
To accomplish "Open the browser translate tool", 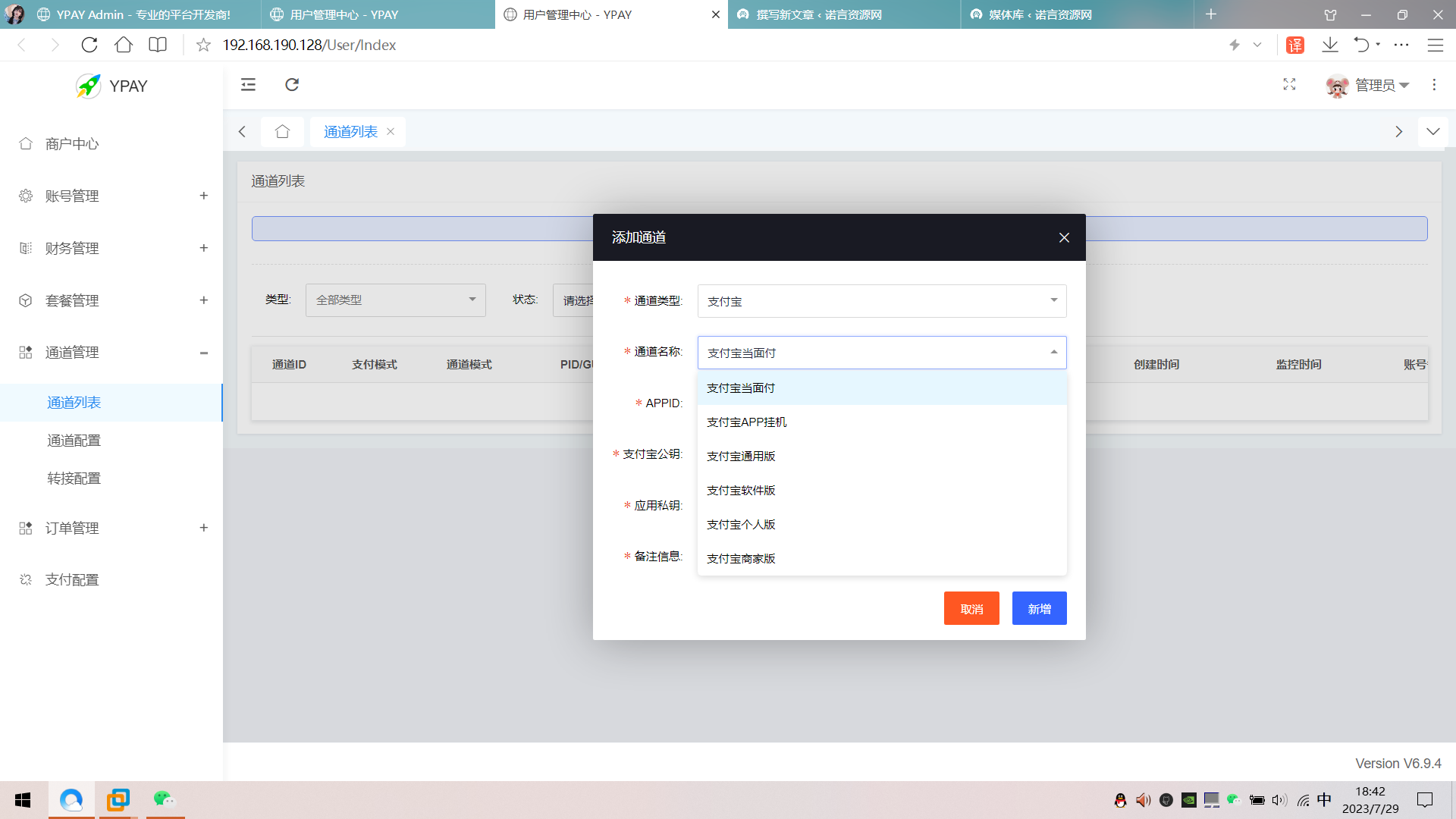I will tap(1294, 45).
